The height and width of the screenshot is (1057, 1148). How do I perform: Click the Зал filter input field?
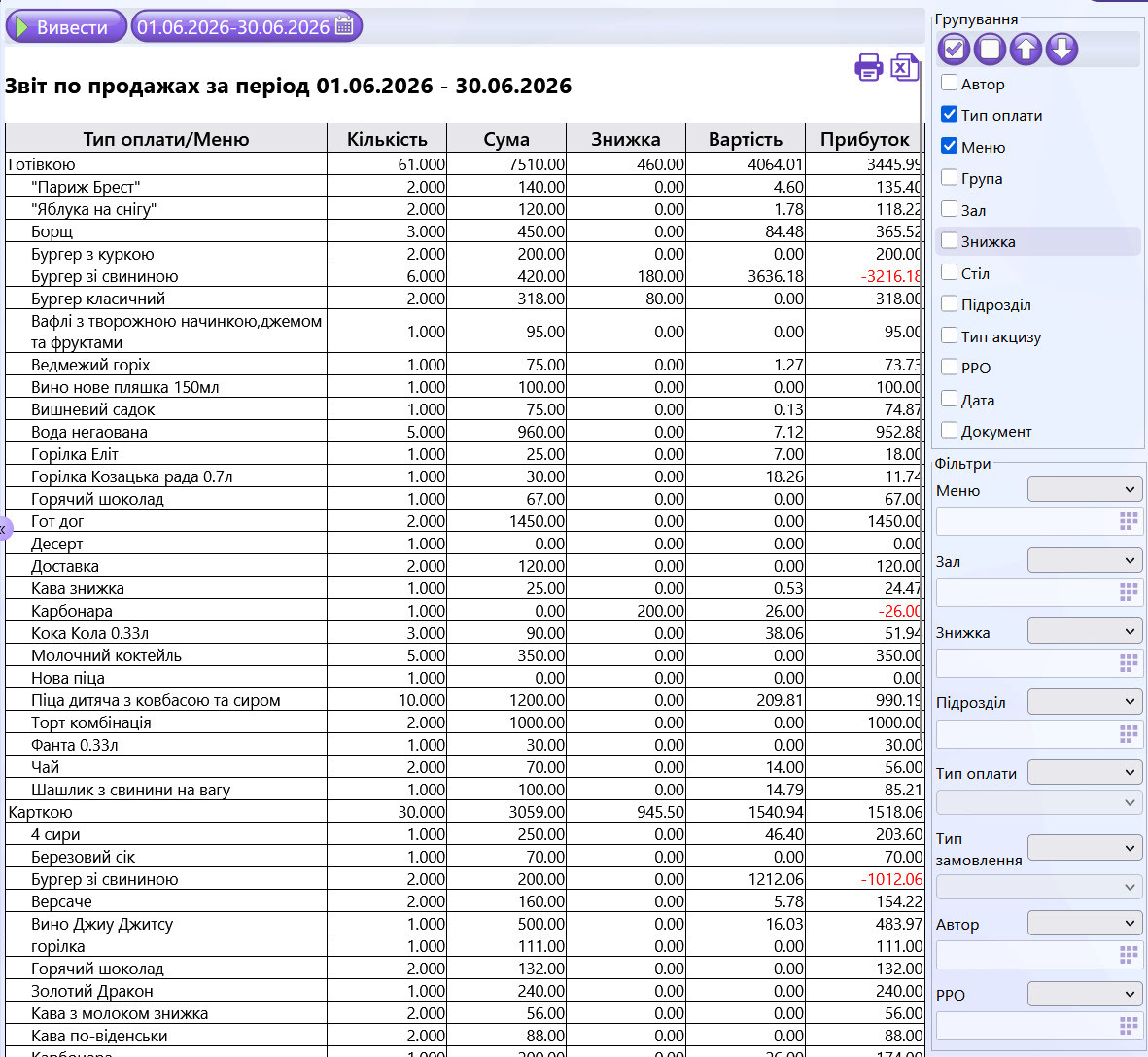click(1039, 592)
